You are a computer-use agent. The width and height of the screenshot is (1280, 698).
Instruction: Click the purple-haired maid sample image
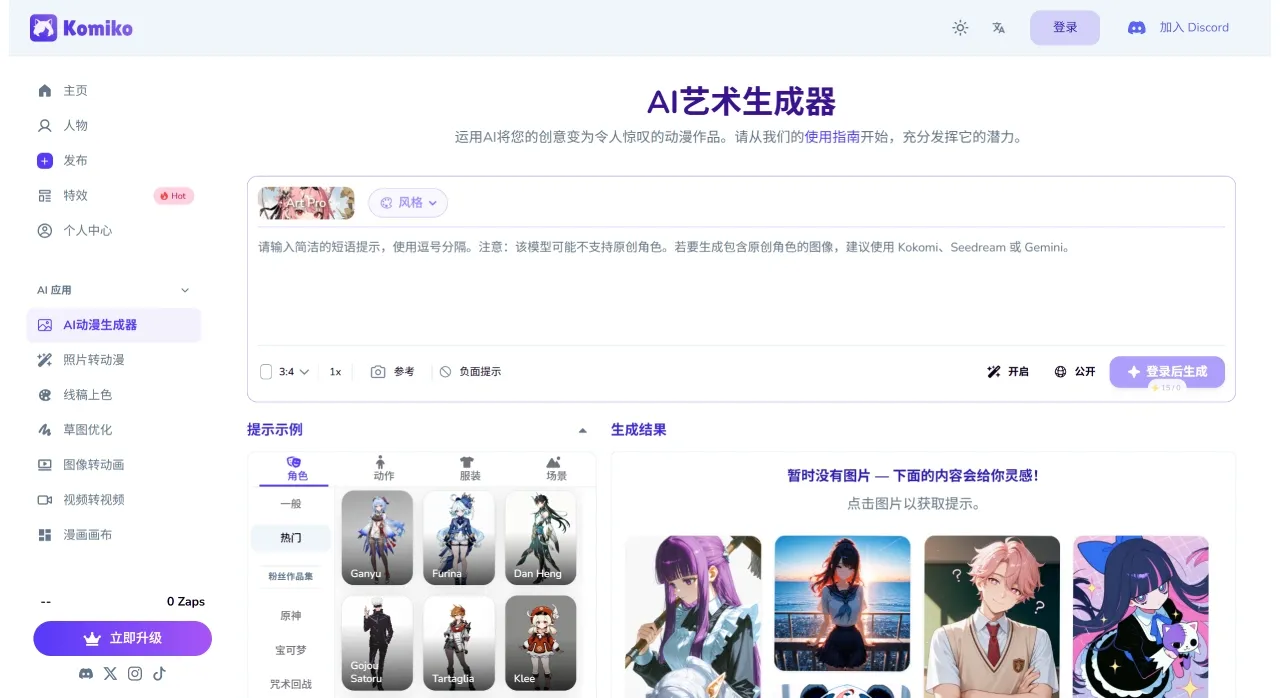pos(693,617)
